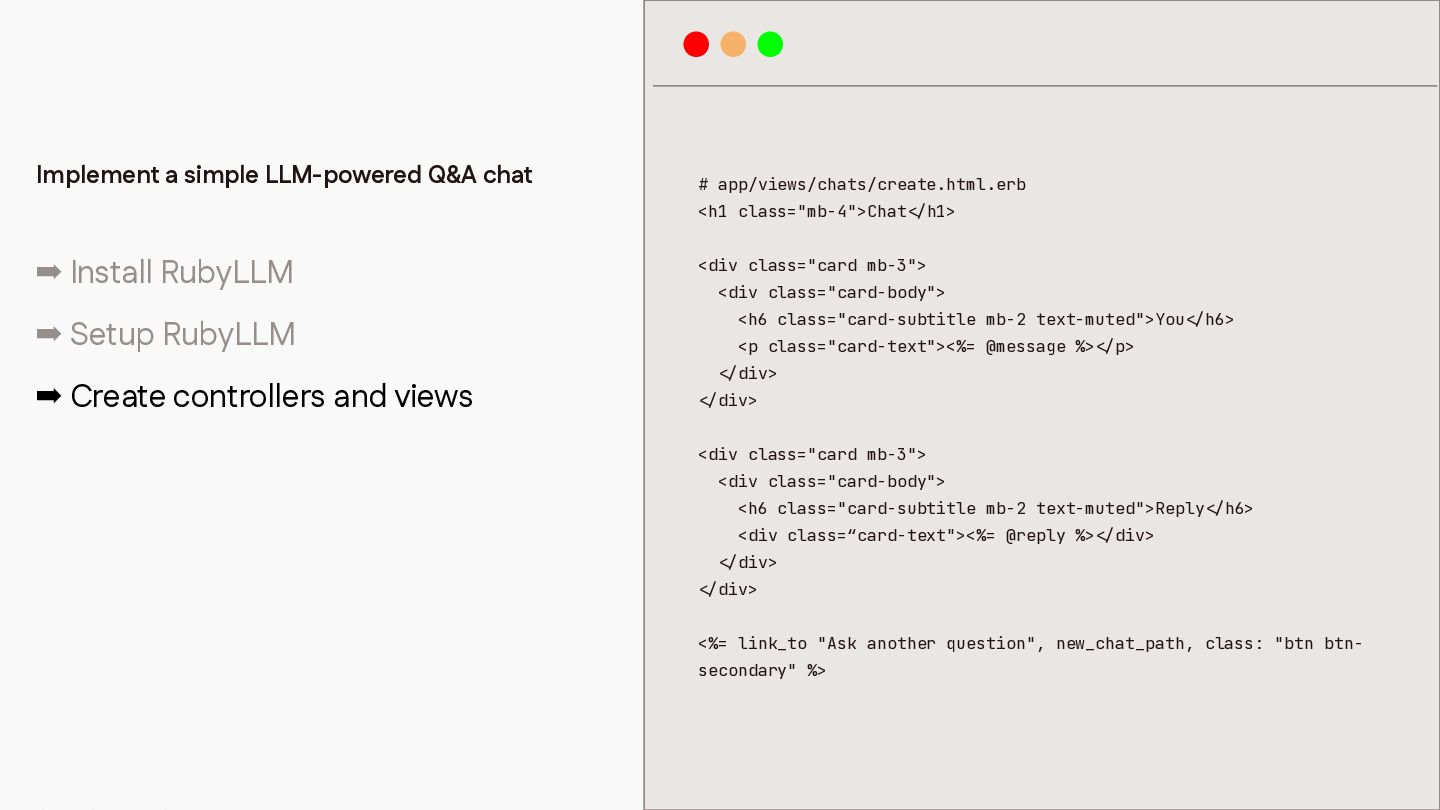Viewport: 1440px width, 810px height.
Task: Select the Install RubyLLM step
Action: pos(182,272)
